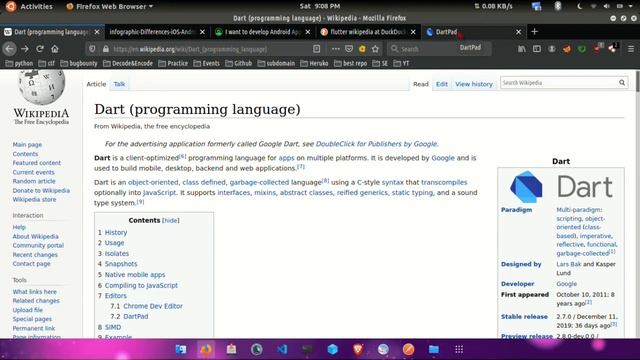Launch Visual Studio Code from the dock
The width and height of the screenshot is (640, 360).
(x=282, y=349)
